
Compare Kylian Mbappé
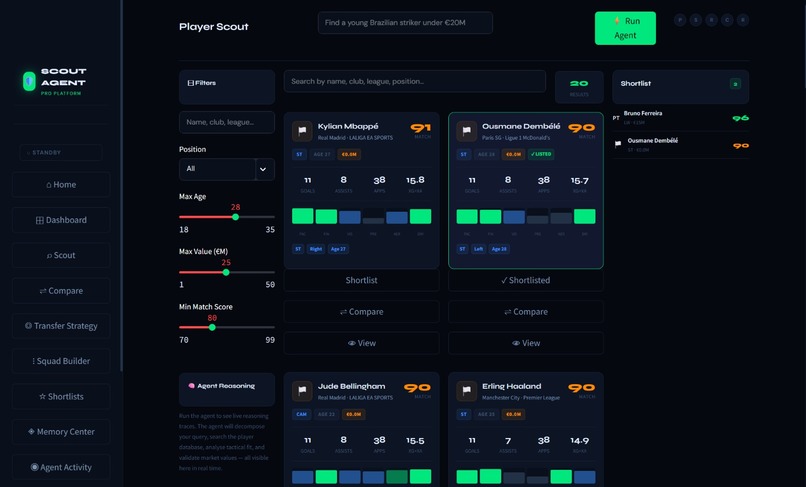click(x=361, y=312)
